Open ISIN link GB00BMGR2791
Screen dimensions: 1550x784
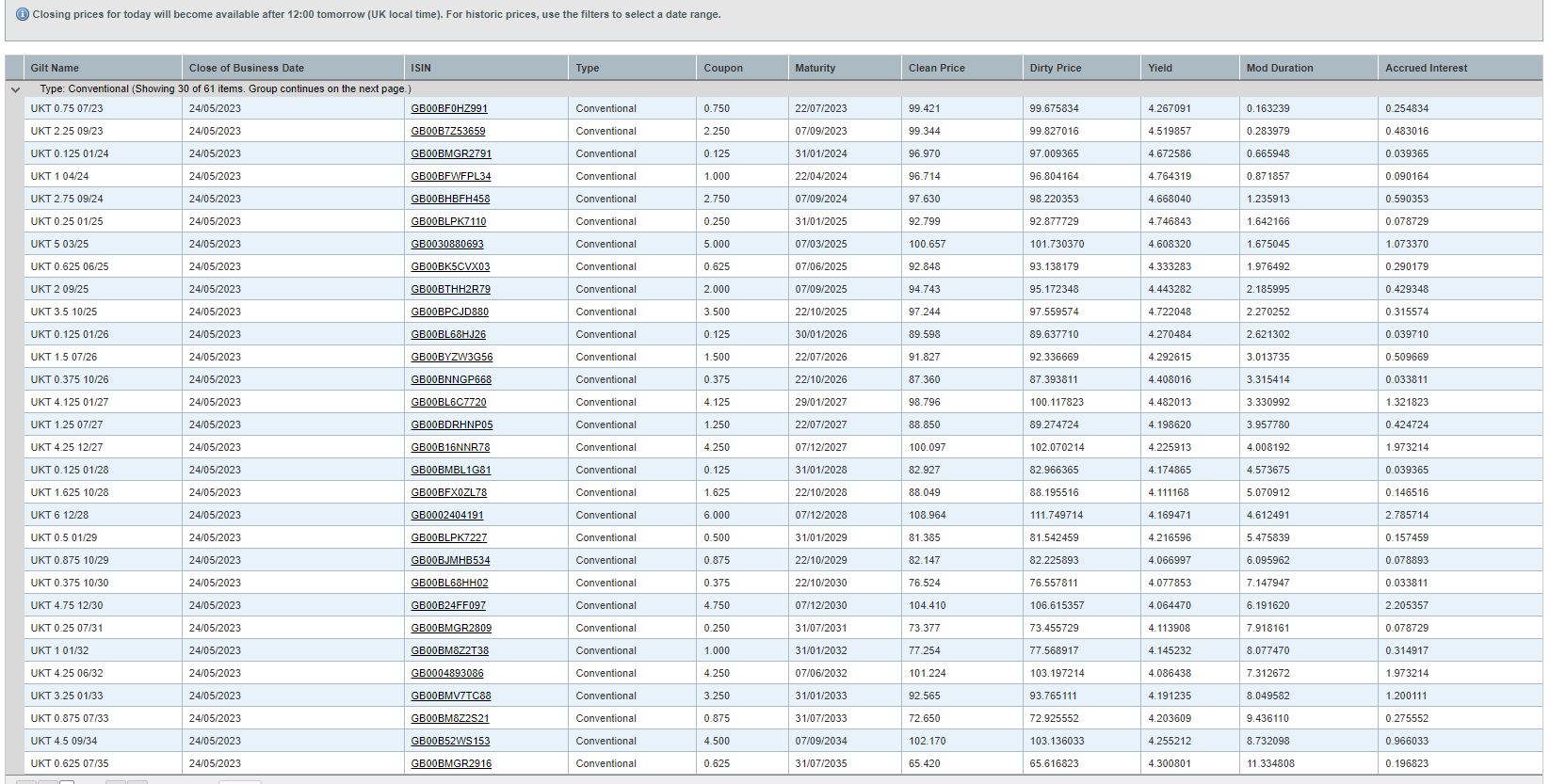451,153
